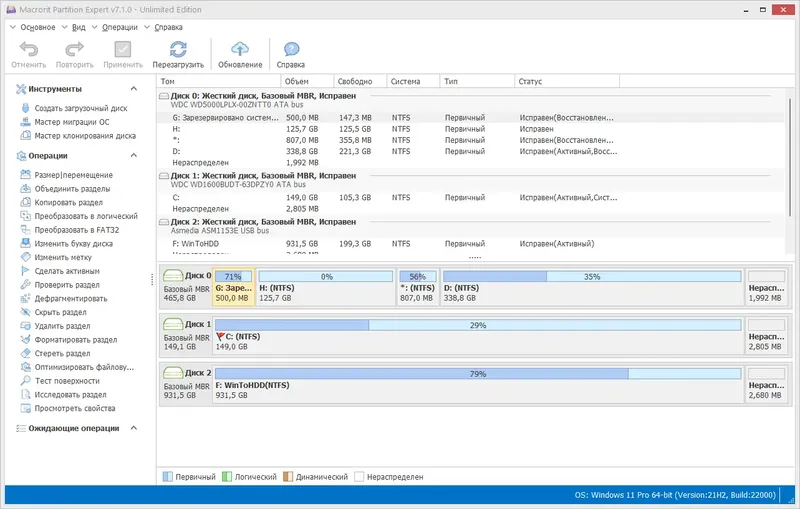Viewport: 800px width, 509px height.
Task: Open the Основное menu
Action: pyautogui.click(x=37, y=27)
